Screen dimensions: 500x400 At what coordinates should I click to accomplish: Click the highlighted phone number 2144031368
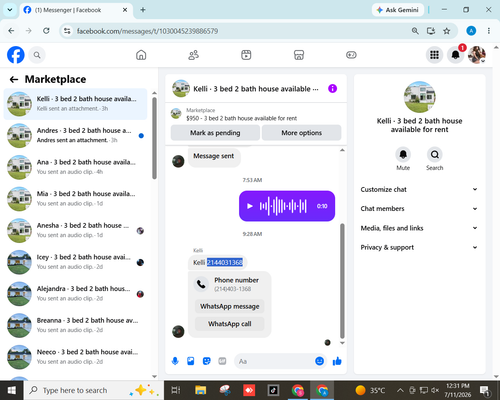point(225,262)
